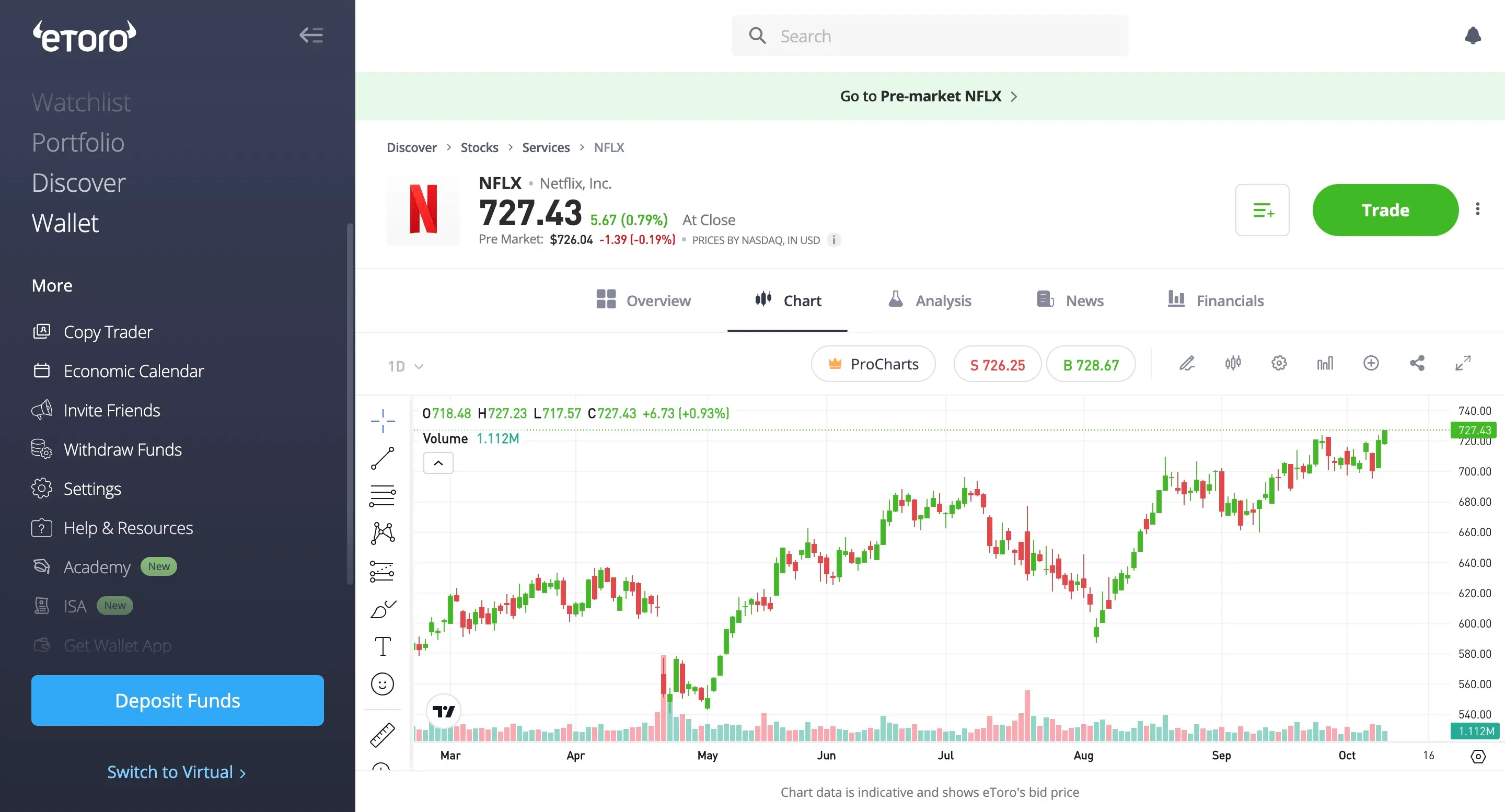Image resolution: width=1505 pixels, height=812 pixels.
Task: Open the Financials tab
Action: 1216,300
